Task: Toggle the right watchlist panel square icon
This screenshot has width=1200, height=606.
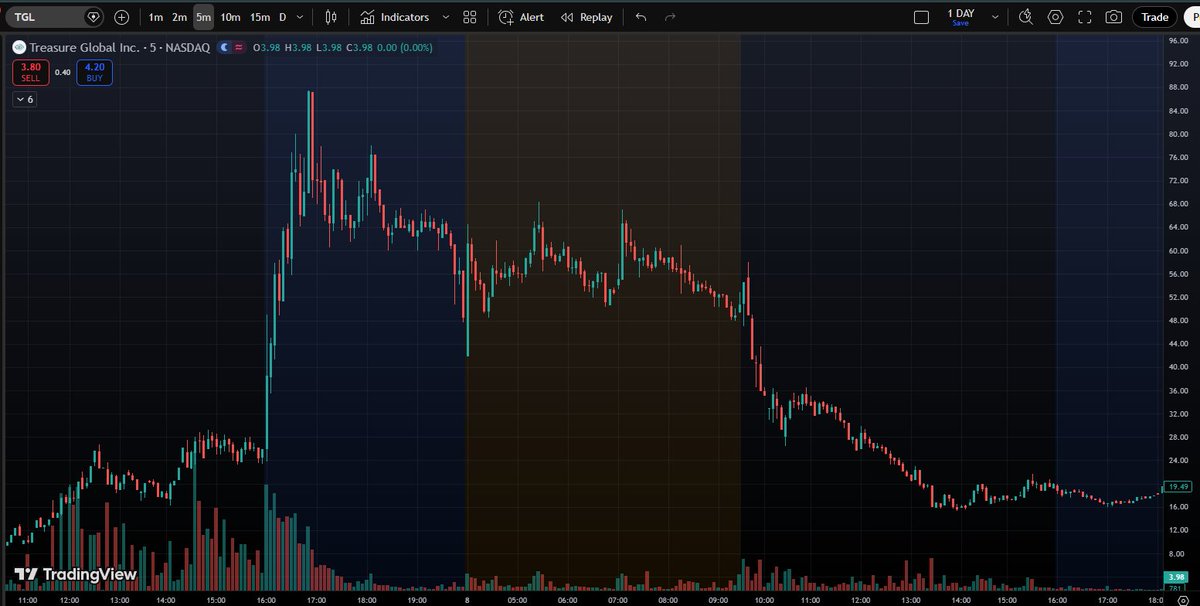Action: click(x=921, y=16)
